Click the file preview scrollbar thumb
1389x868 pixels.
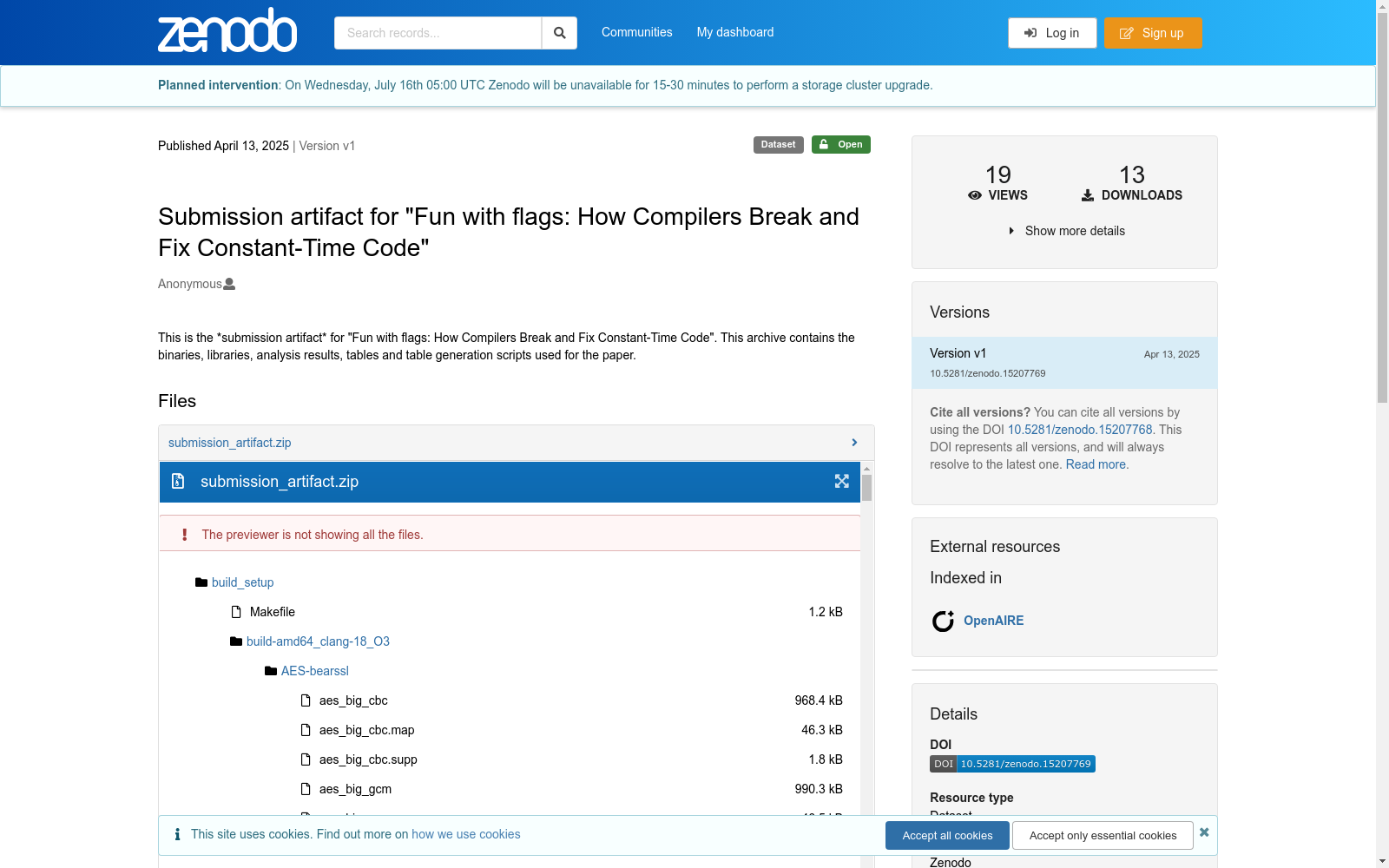867,488
